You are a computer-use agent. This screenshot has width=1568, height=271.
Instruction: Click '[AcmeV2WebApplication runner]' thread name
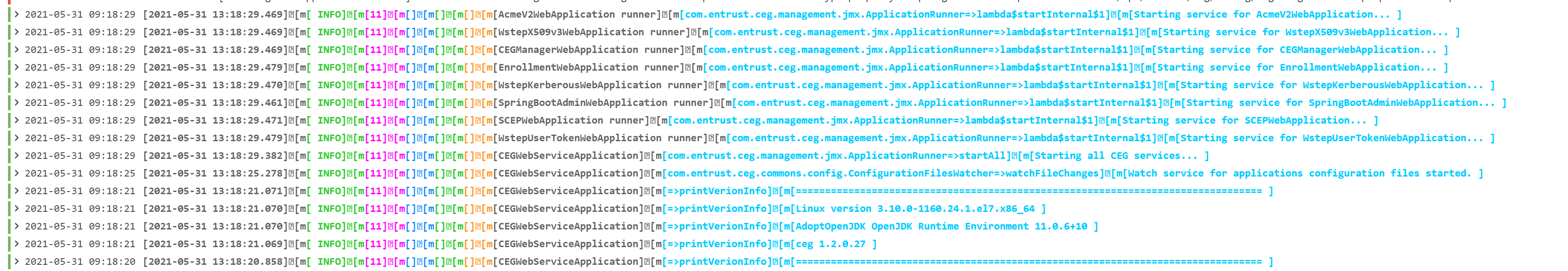577,15
